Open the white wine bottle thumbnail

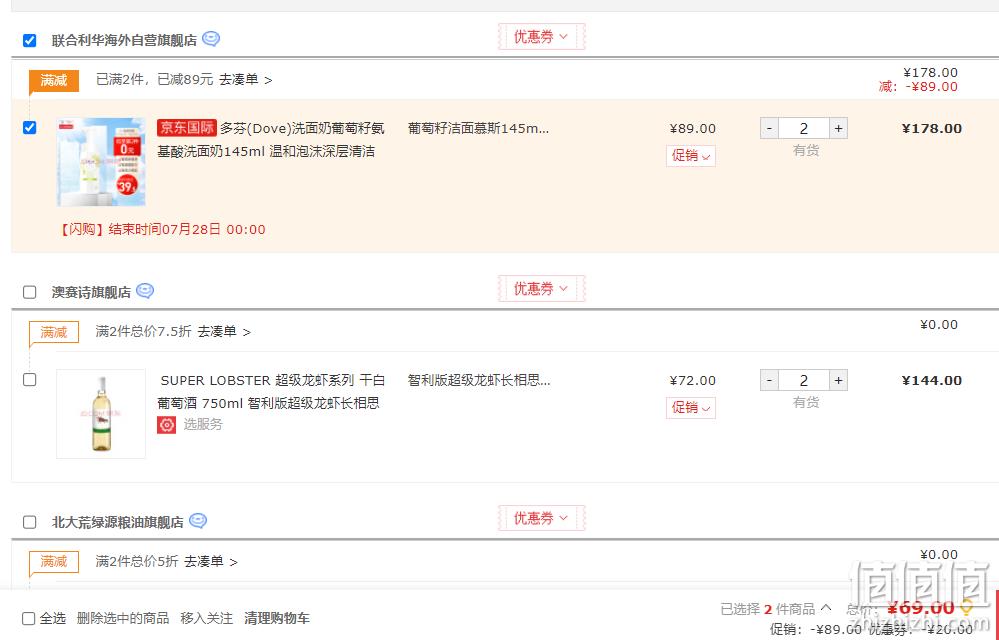(101, 414)
